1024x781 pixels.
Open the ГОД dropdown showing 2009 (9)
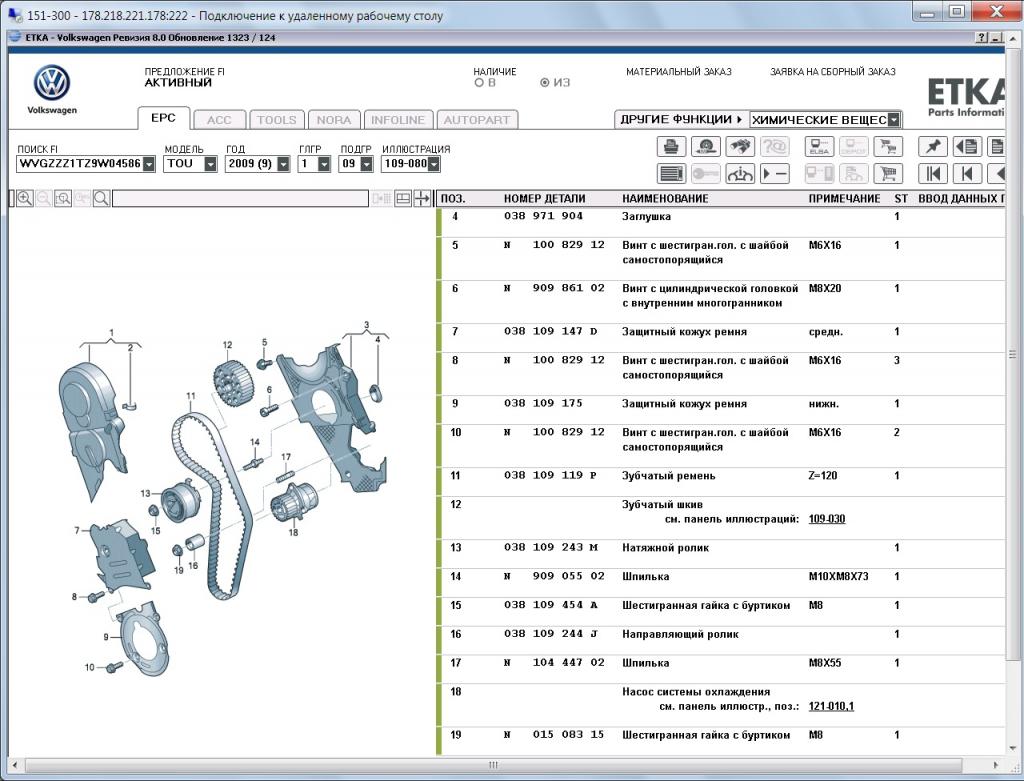coord(283,164)
